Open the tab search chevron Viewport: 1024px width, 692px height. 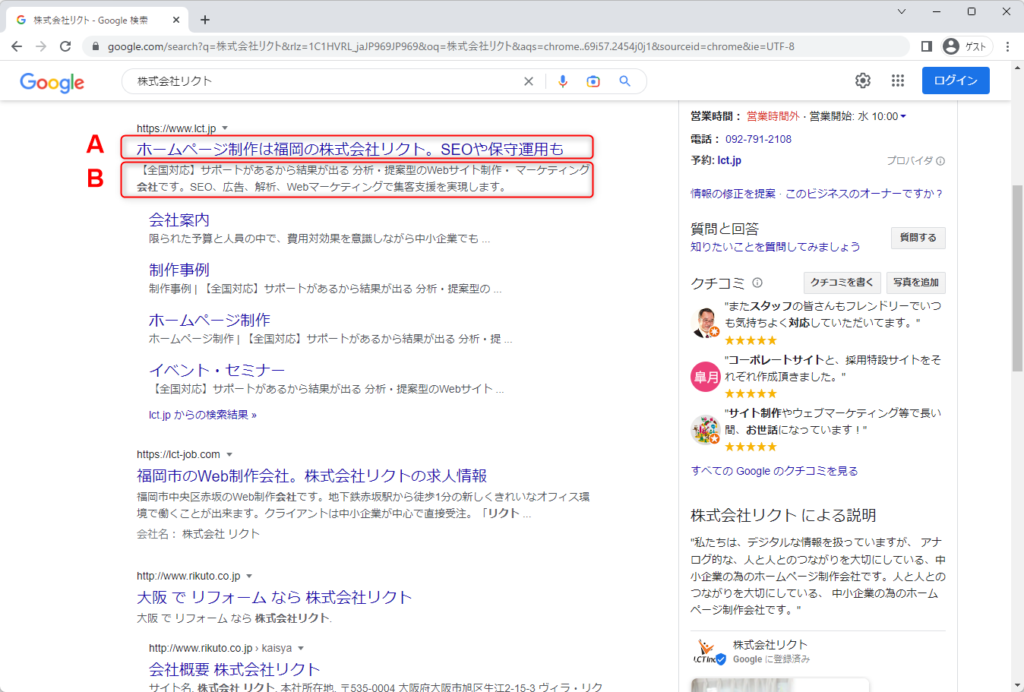click(x=901, y=12)
